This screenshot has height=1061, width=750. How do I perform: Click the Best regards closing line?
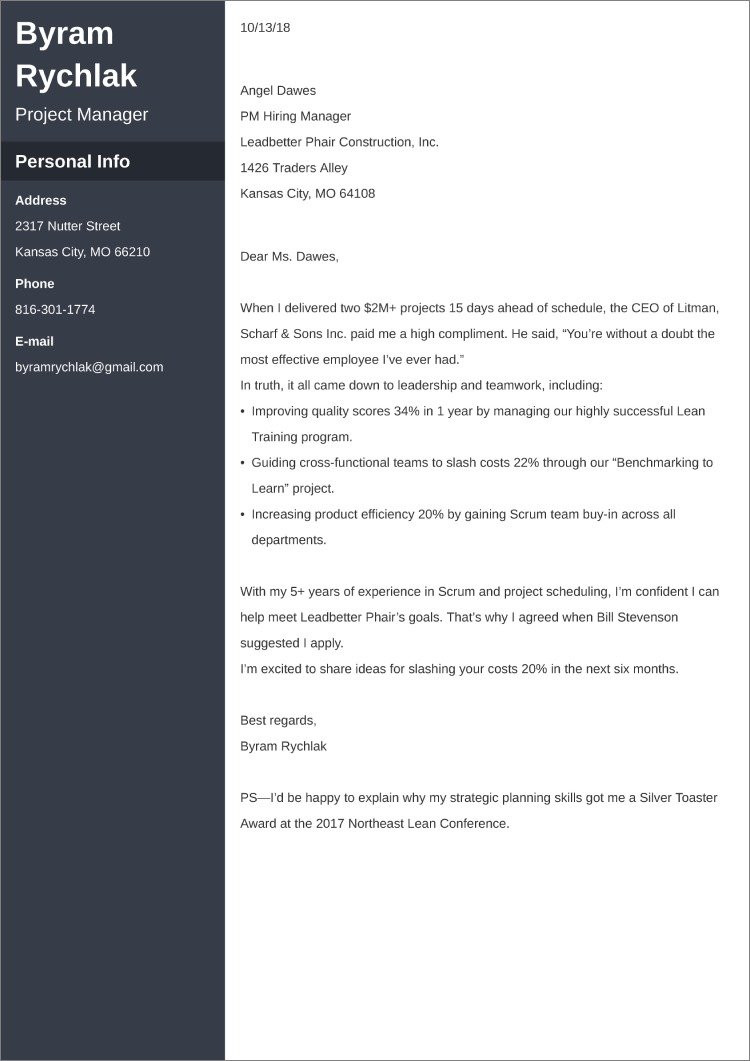point(278,720)
